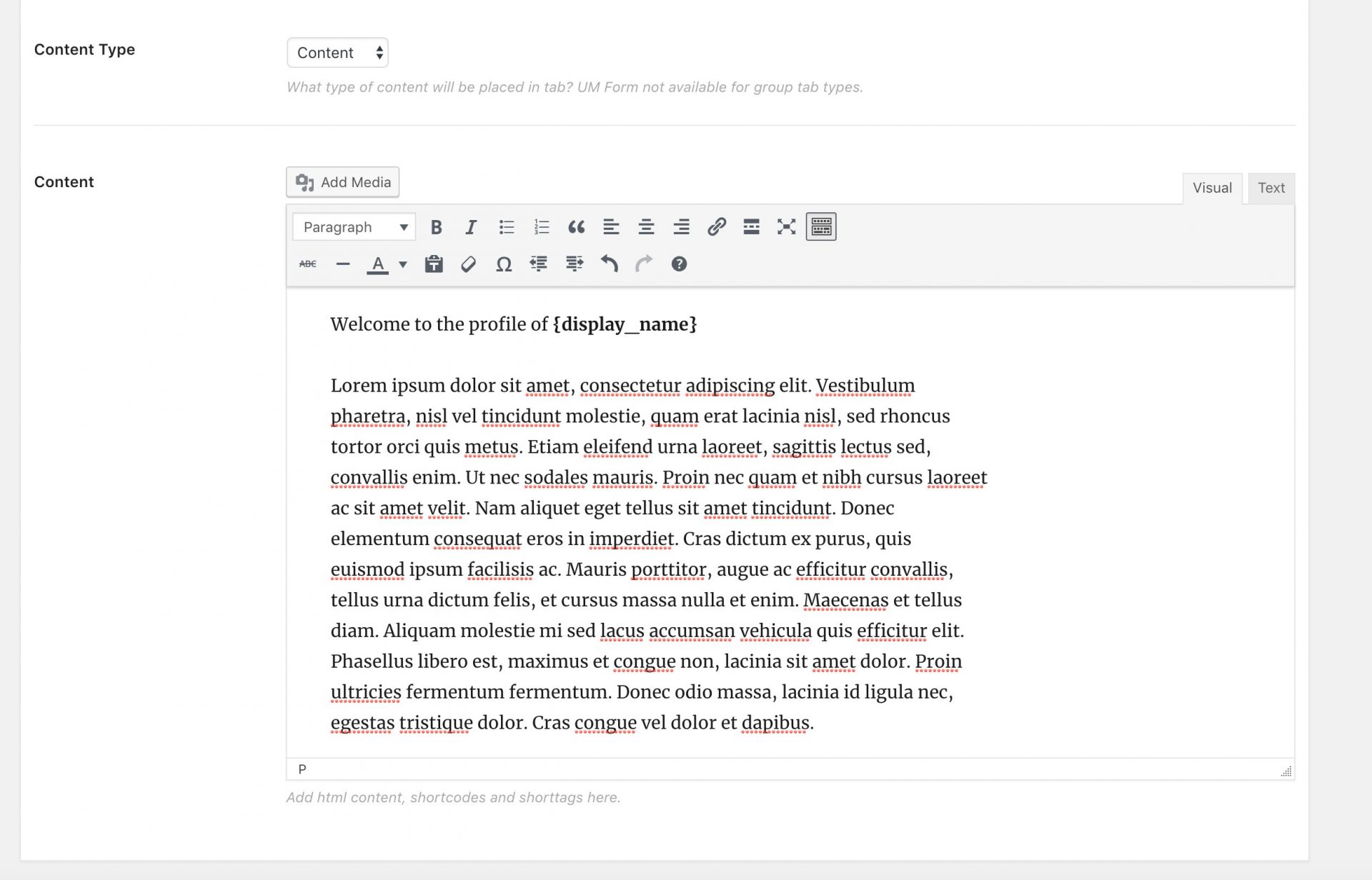Redo the last undone edit

click(x=644, y=264)
